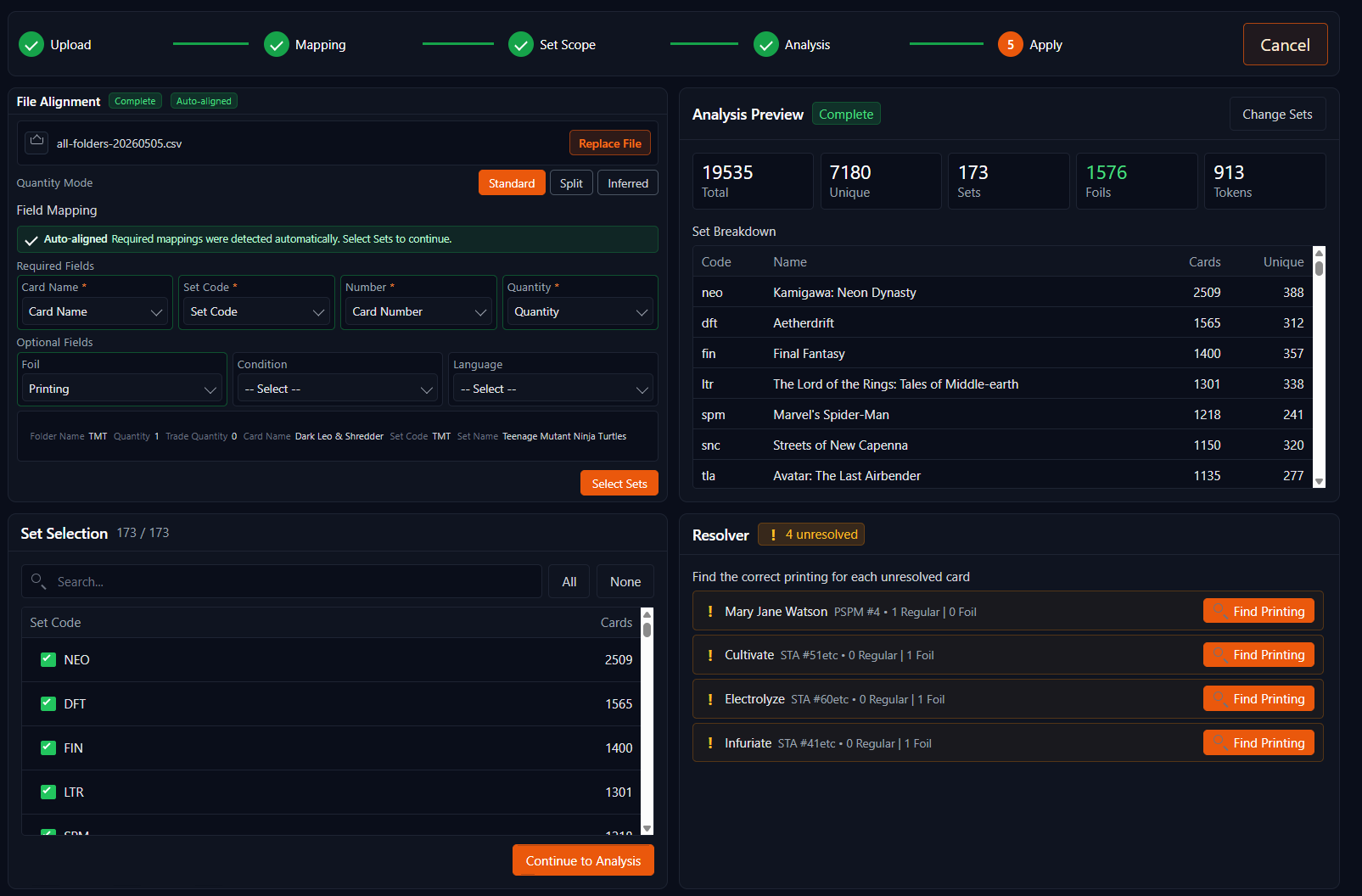Click the warning icon next to Mary Jane Watson
1362x896 pixels.
pyautogui.click(x=710, y=611)
